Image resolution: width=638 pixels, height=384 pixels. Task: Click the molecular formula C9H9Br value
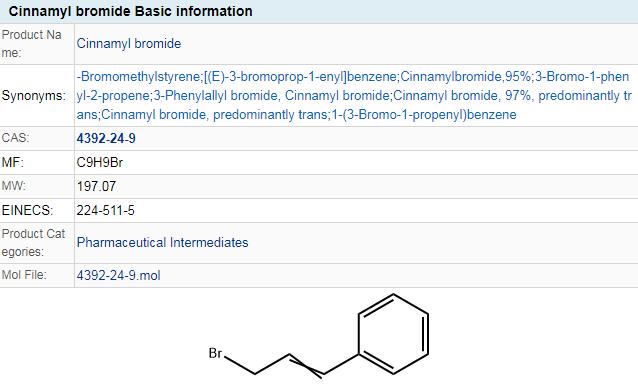click(100, 163)
